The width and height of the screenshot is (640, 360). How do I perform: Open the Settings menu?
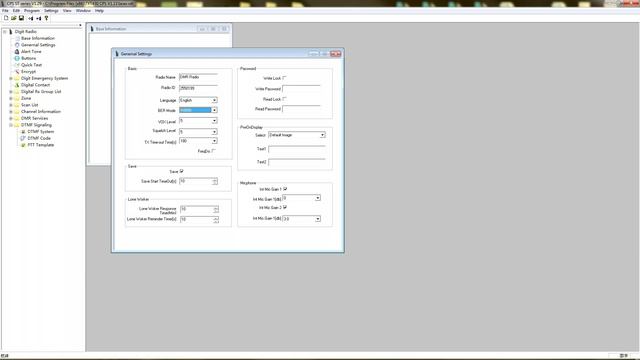coord(51,11)
